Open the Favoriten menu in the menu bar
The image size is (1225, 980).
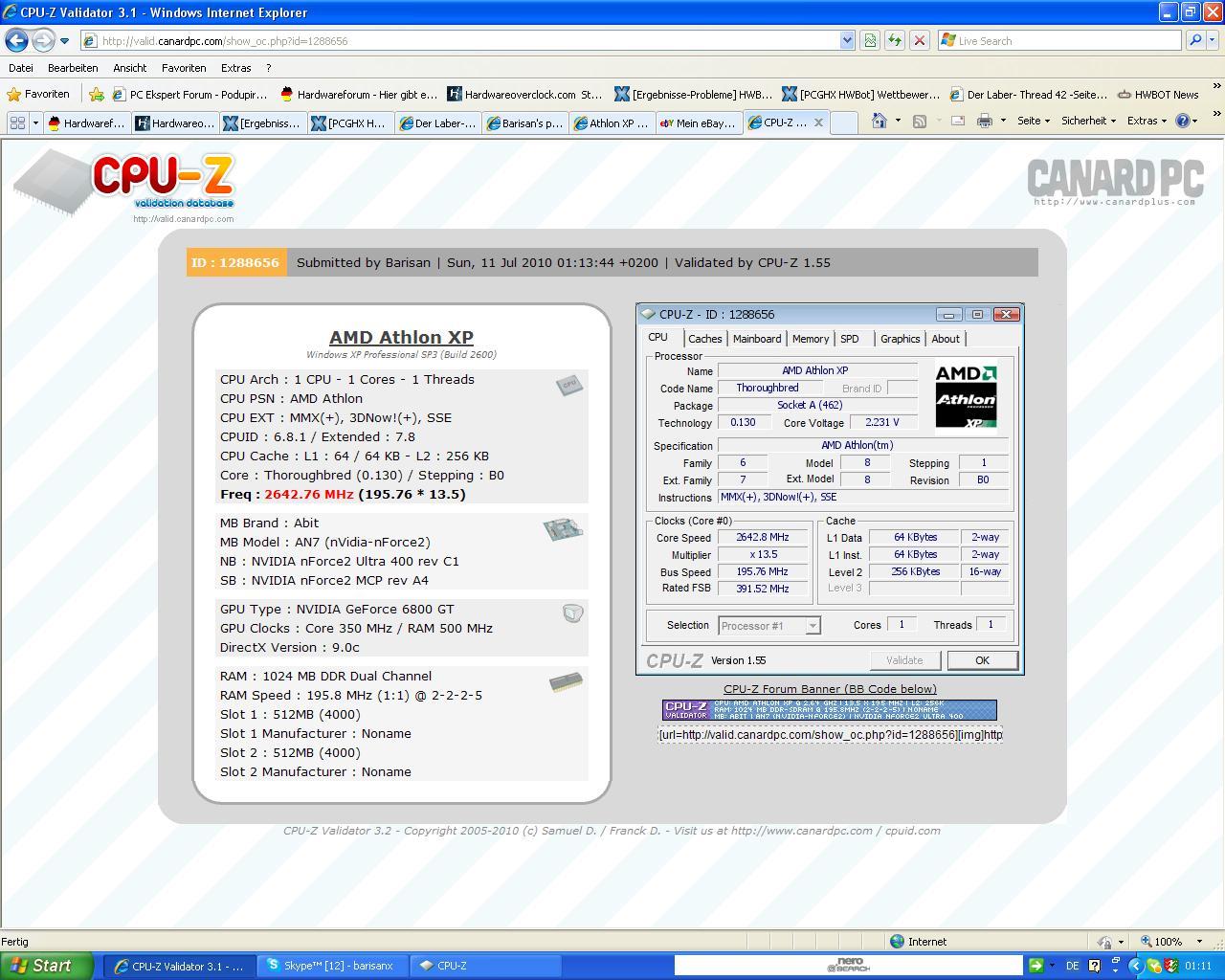coord(184,68)
